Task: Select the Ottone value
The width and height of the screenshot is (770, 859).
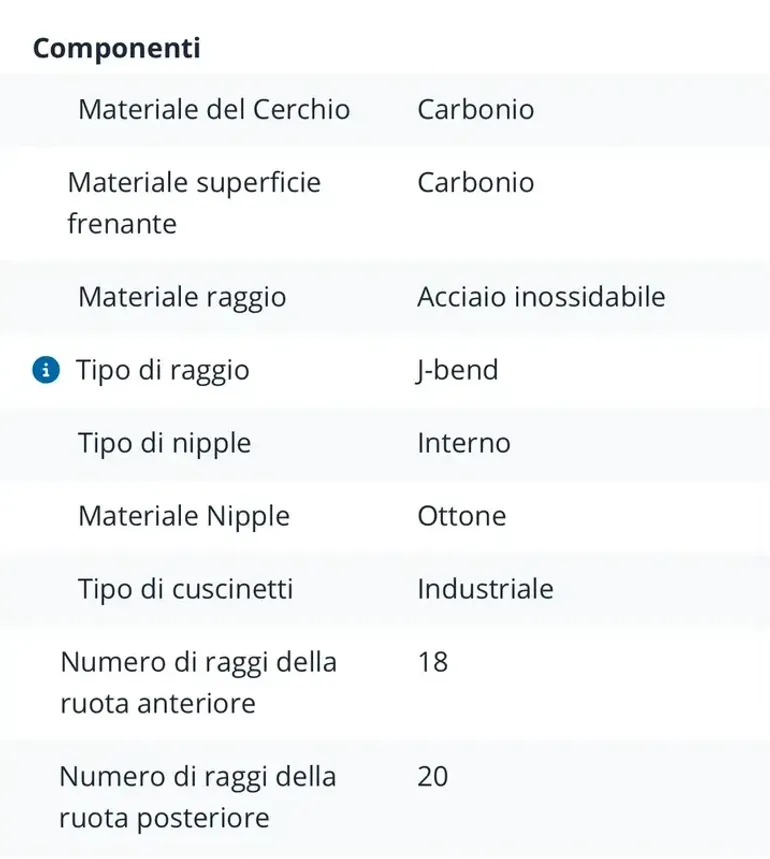Action: tap(462, 516)
